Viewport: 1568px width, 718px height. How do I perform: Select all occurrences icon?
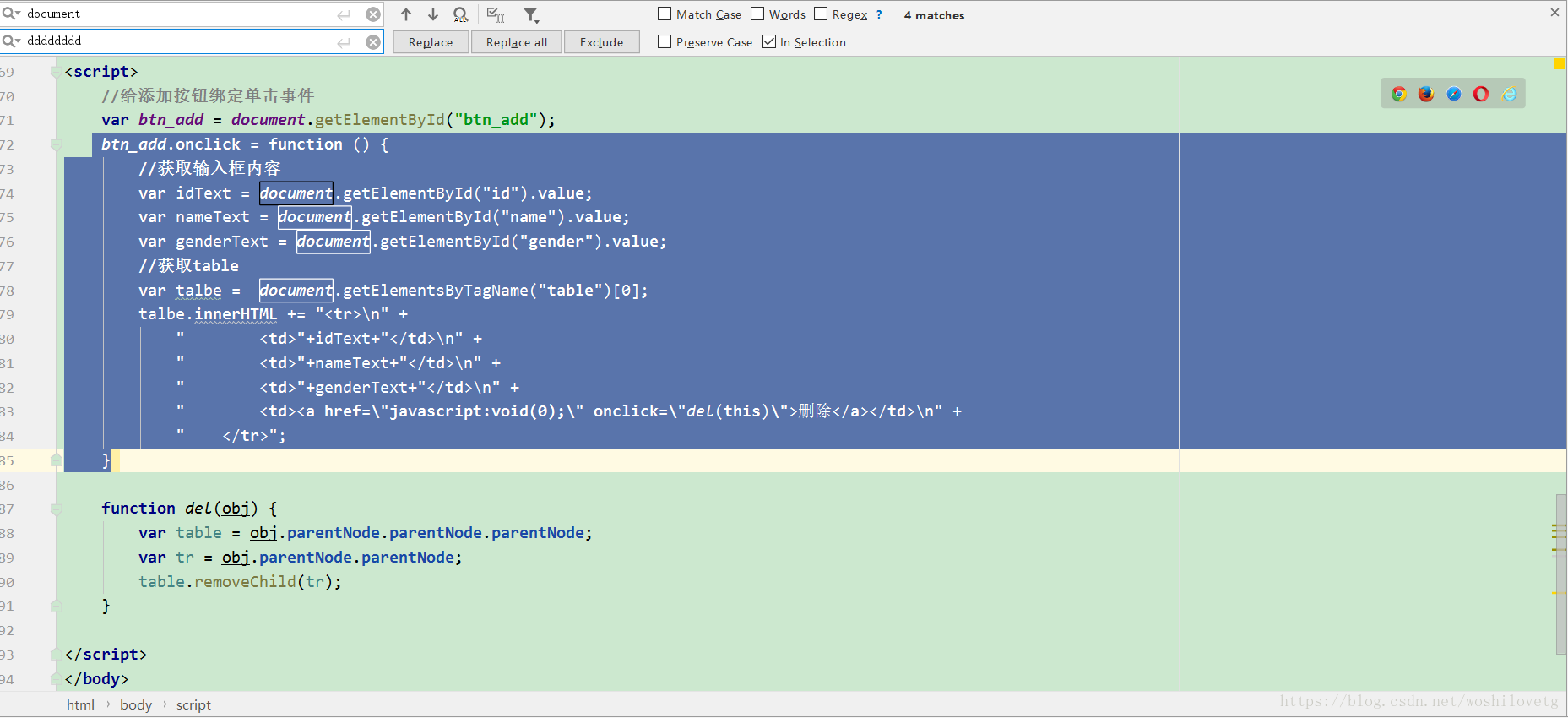[x=496, y=14]
